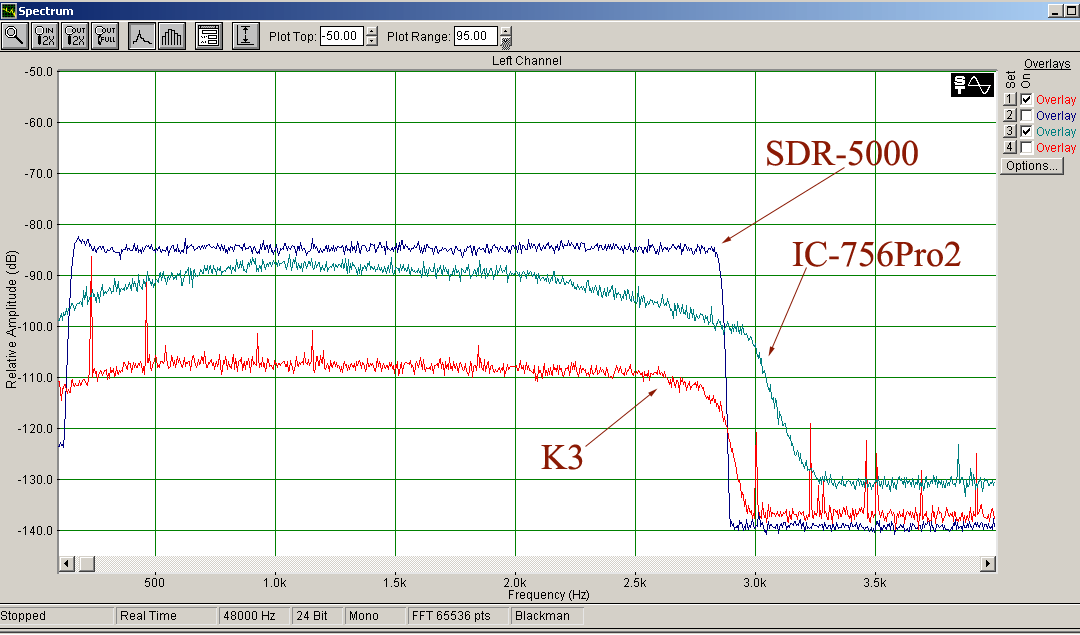Open the overlay Options... dialog
Viewport: 1080px width, 635px height.
[x=1032, y=165]
